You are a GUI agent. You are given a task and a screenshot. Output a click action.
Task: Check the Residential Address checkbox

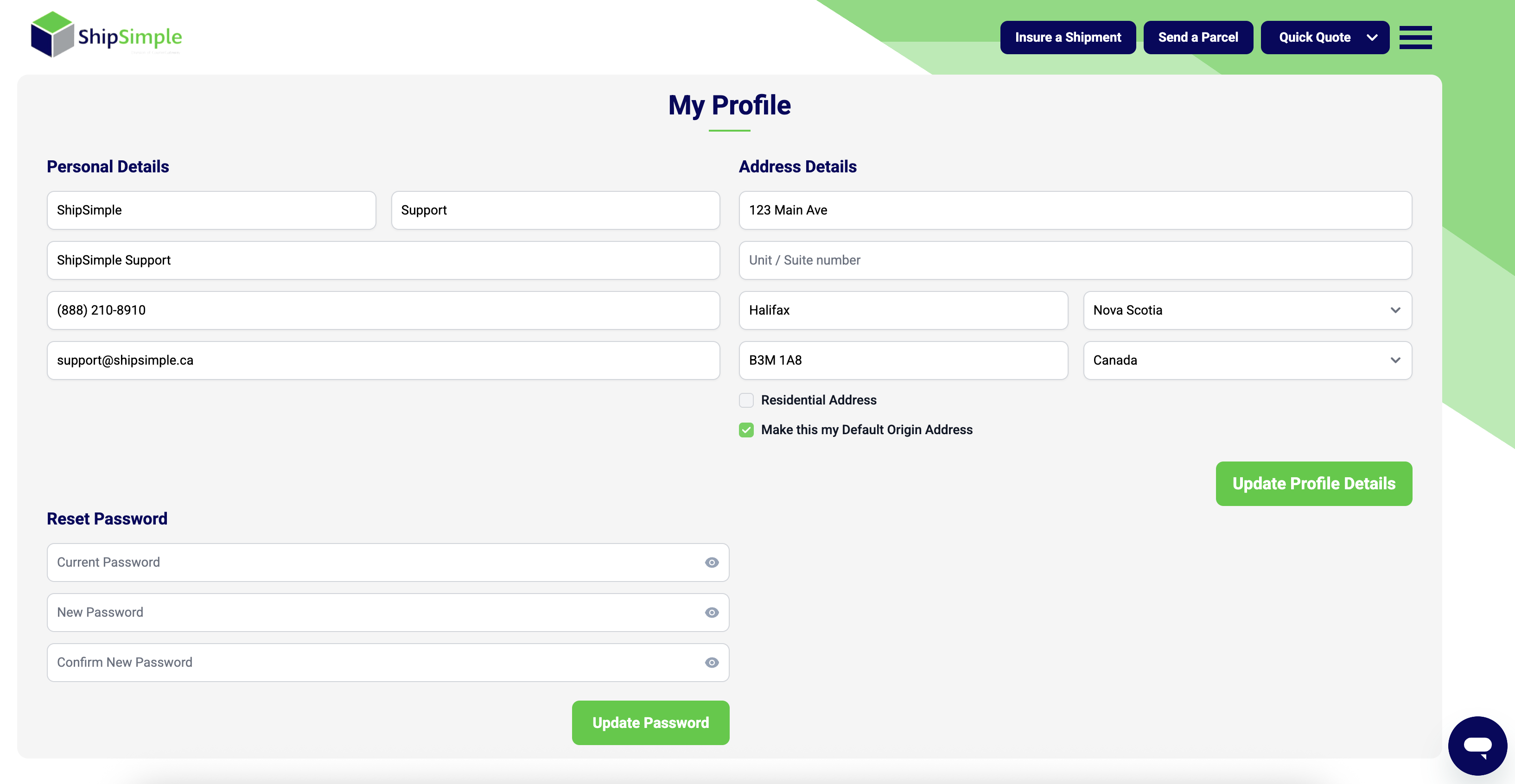pyautogui.click(x=746, y=400)
